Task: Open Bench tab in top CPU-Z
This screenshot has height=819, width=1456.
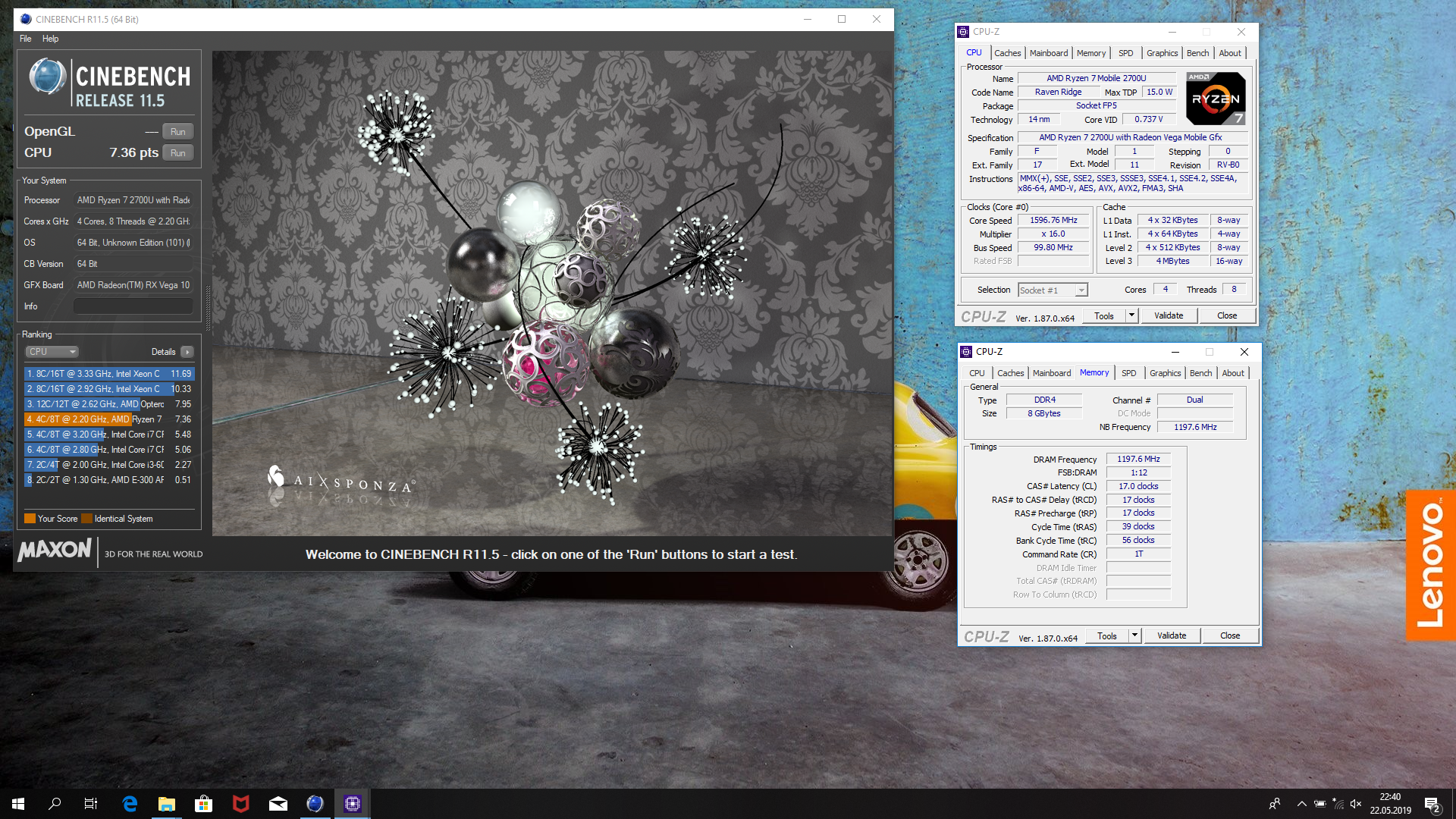Action: click(1198, 53)
